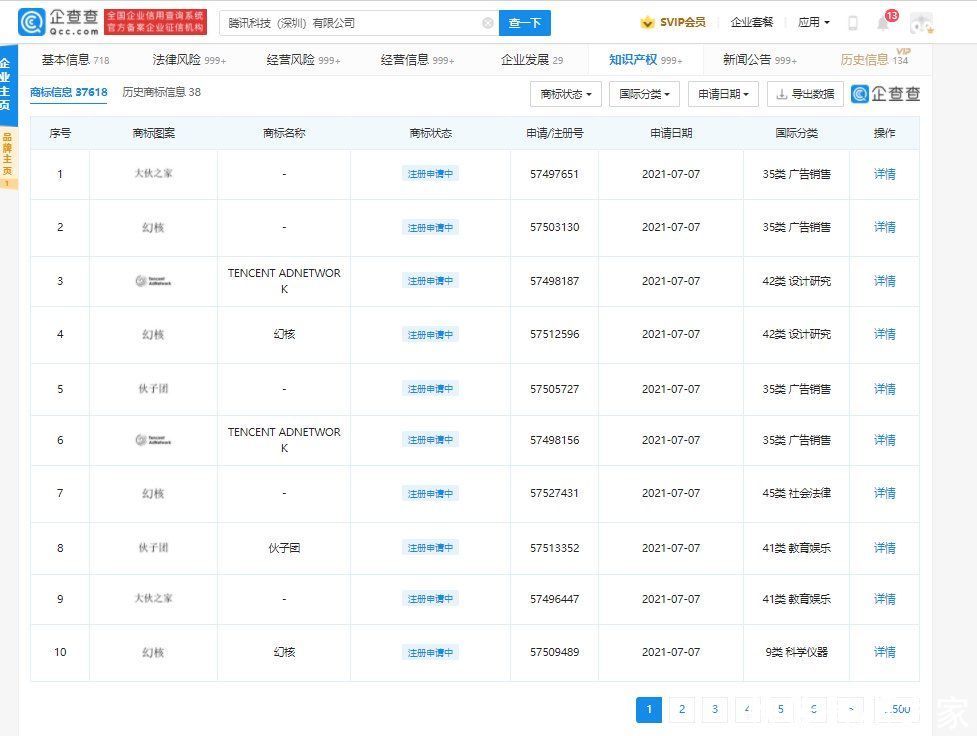
Task: Click 9类 科学仪器 cell in row 10
Action: [x=796, y=652]
